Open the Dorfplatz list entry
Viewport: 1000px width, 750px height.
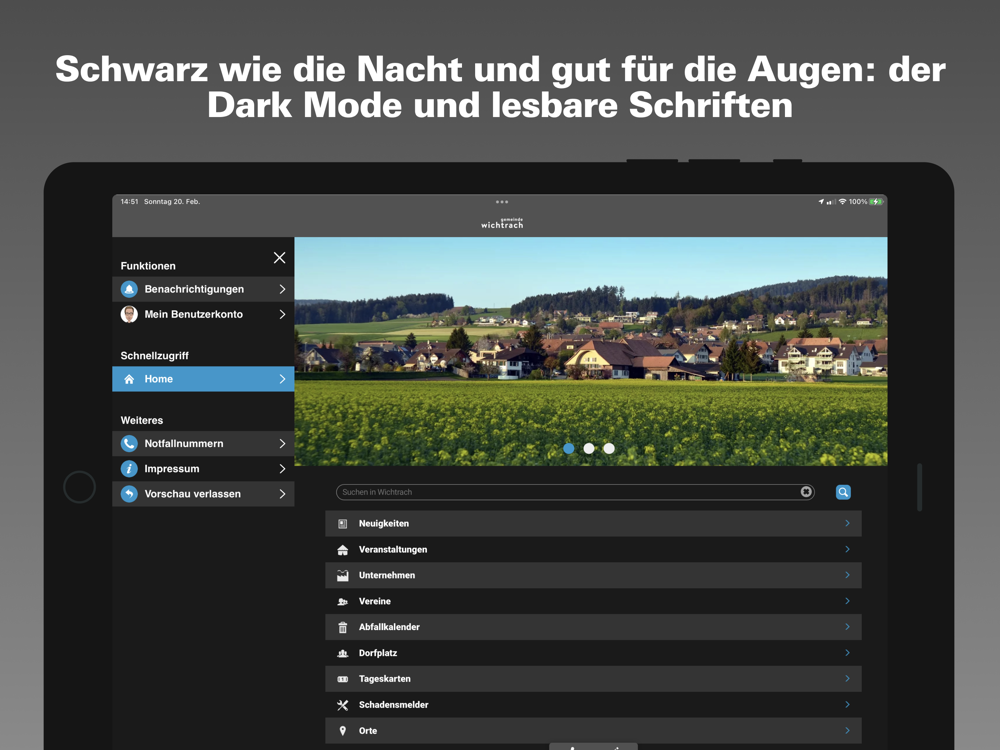[x=593, y=653]
